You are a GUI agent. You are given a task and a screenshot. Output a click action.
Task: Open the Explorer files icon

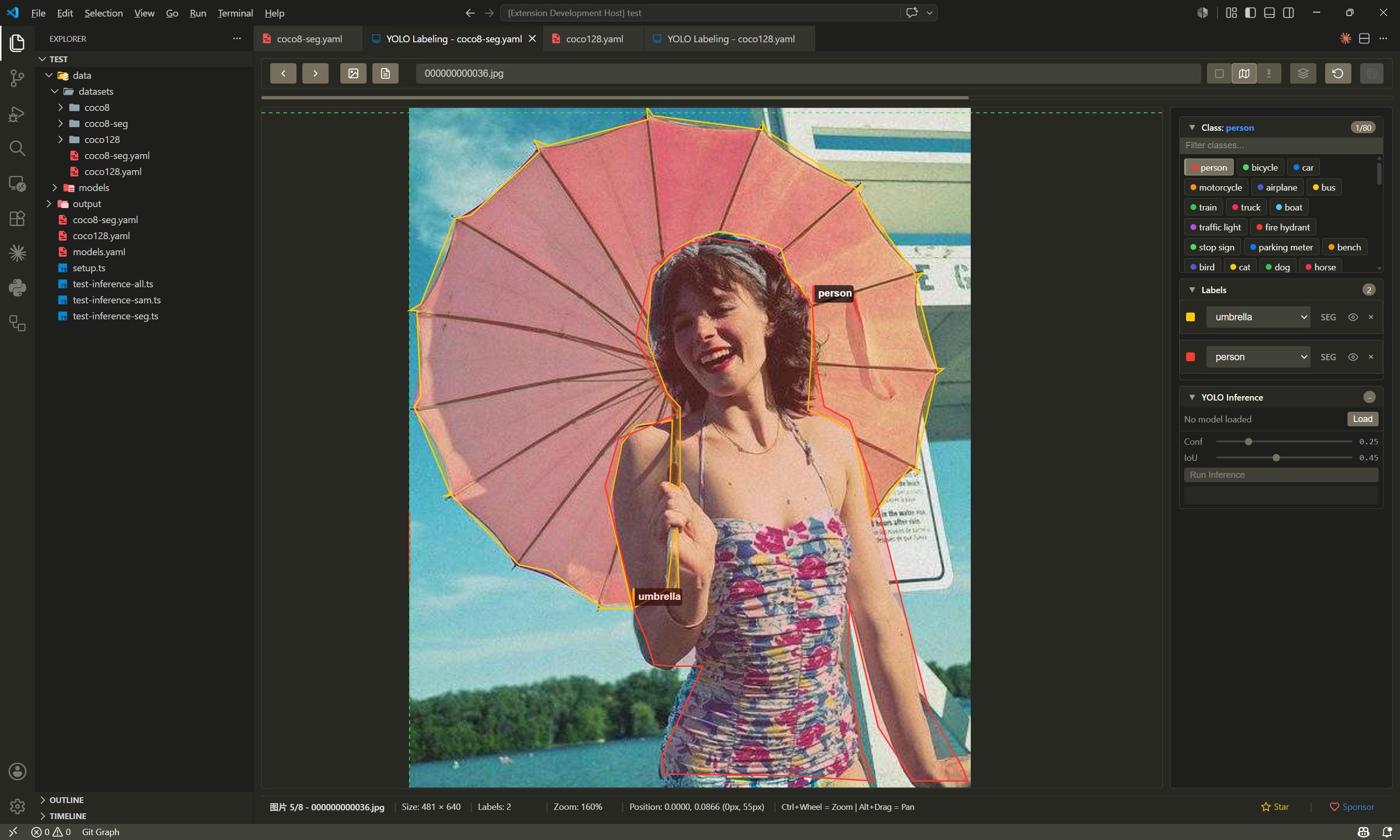click(x=17, y=43)
